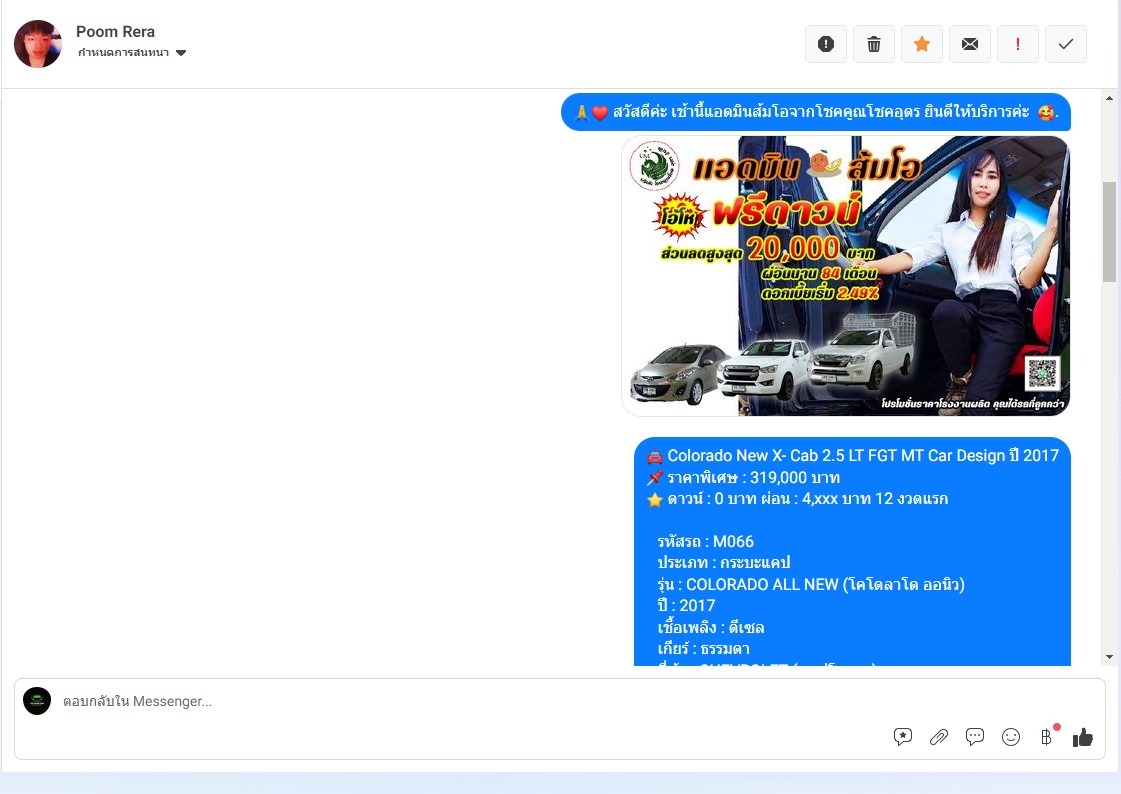Click the car code M066 line
The height and width of the screenshot is (794, 1121).
(706, 542)
